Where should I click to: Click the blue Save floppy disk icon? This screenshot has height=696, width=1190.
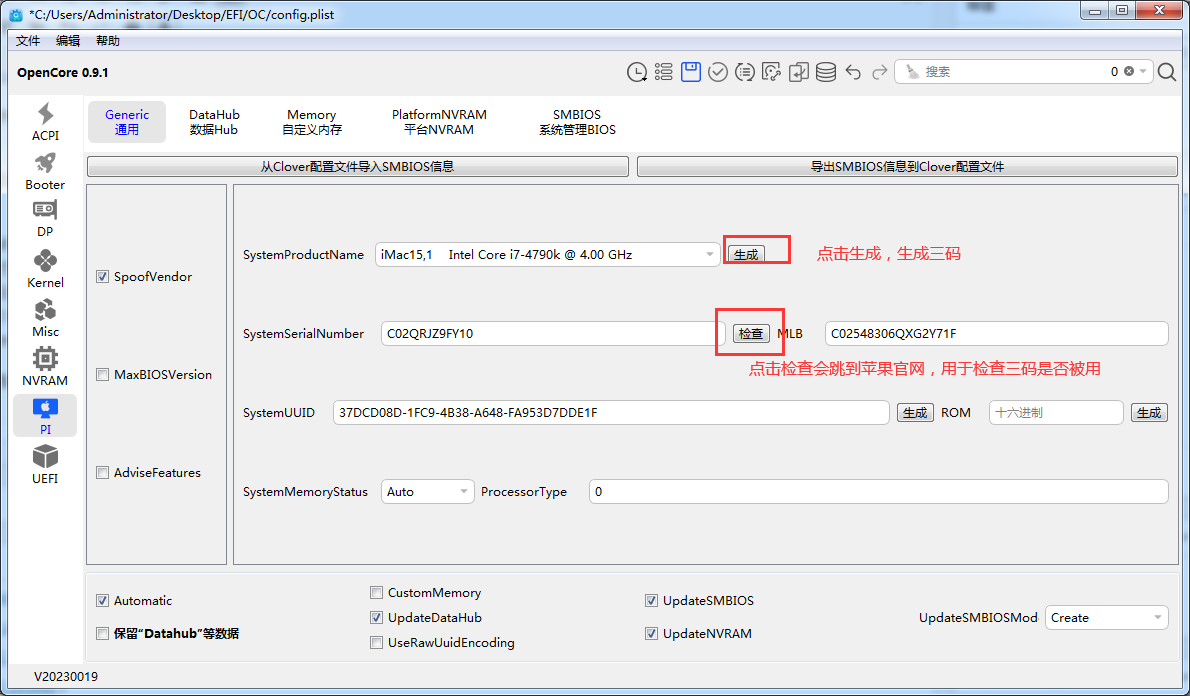[691, 72]
